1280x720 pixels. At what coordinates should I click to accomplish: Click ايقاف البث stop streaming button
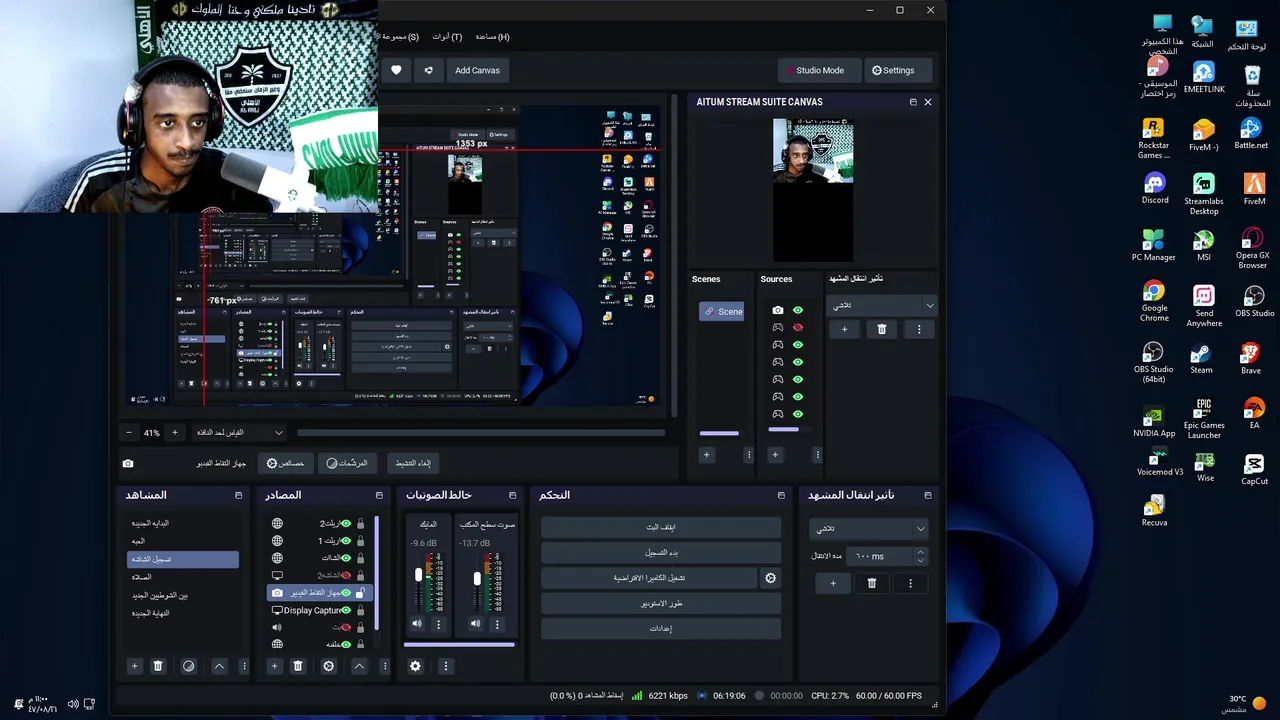tap(661, 527)
